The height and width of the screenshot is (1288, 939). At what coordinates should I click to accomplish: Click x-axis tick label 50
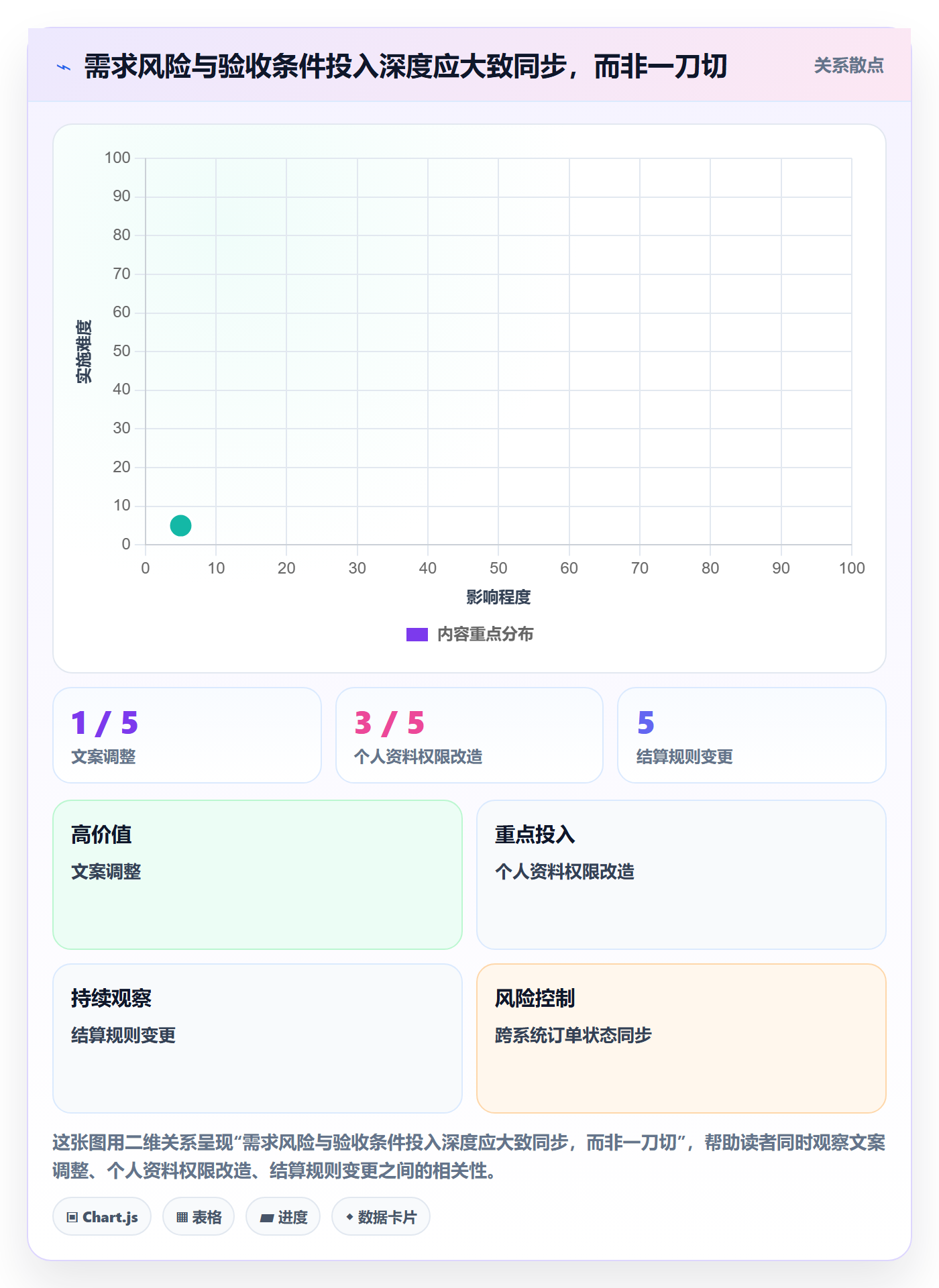(x=498, y=568)
